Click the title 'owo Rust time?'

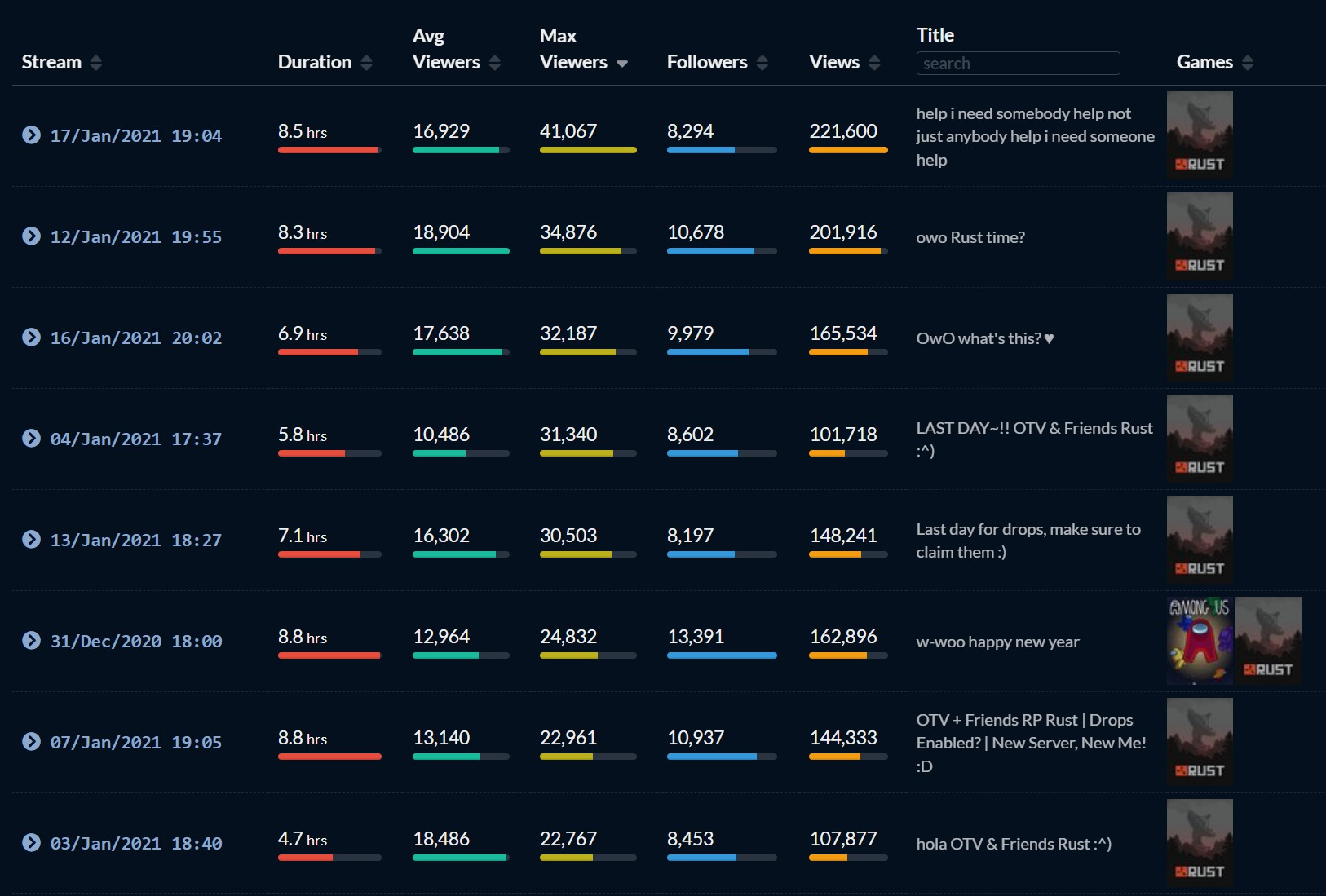[x=970, y=237]
